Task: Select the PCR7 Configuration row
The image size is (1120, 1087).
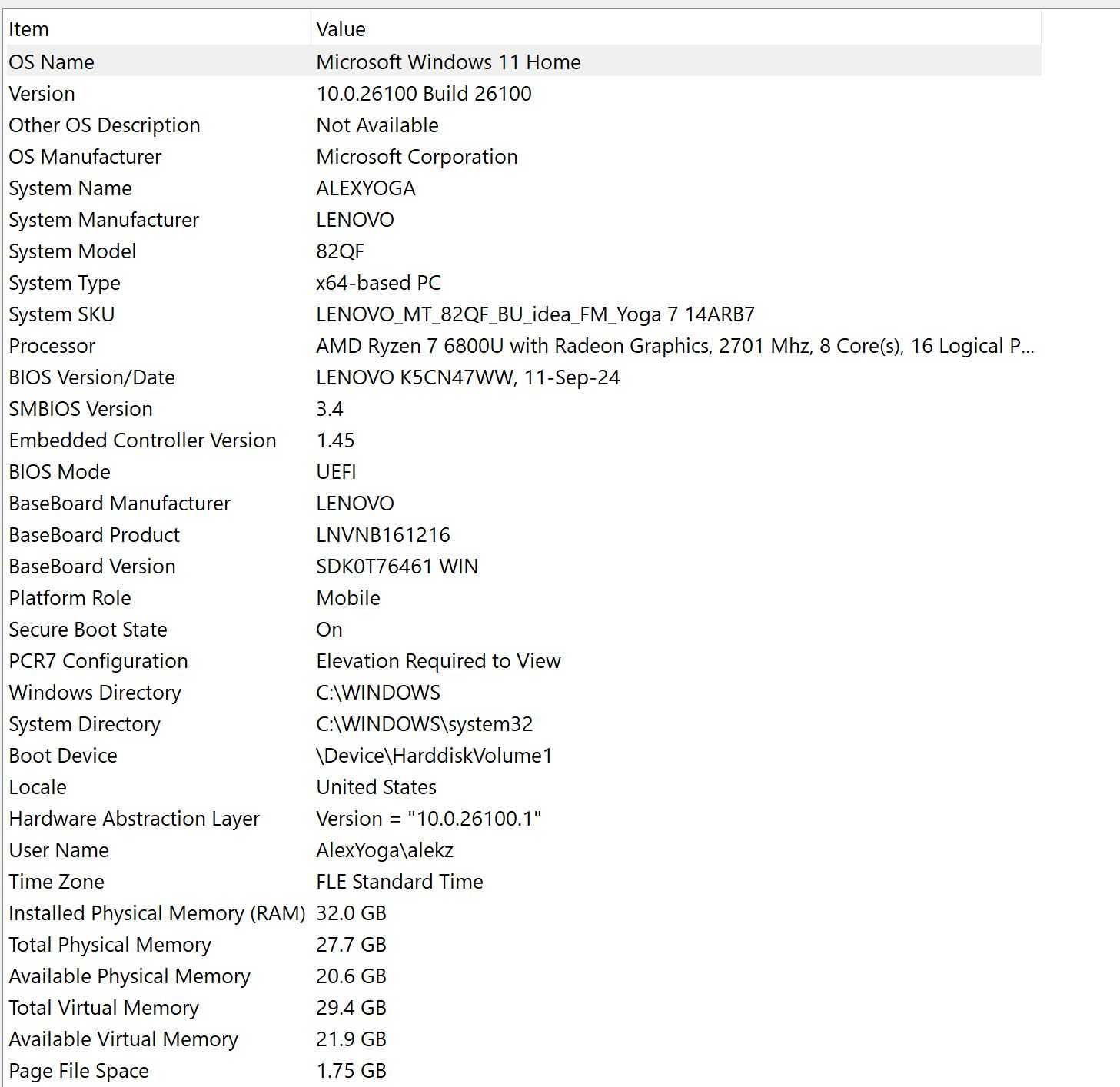Action: pos(98,660)
